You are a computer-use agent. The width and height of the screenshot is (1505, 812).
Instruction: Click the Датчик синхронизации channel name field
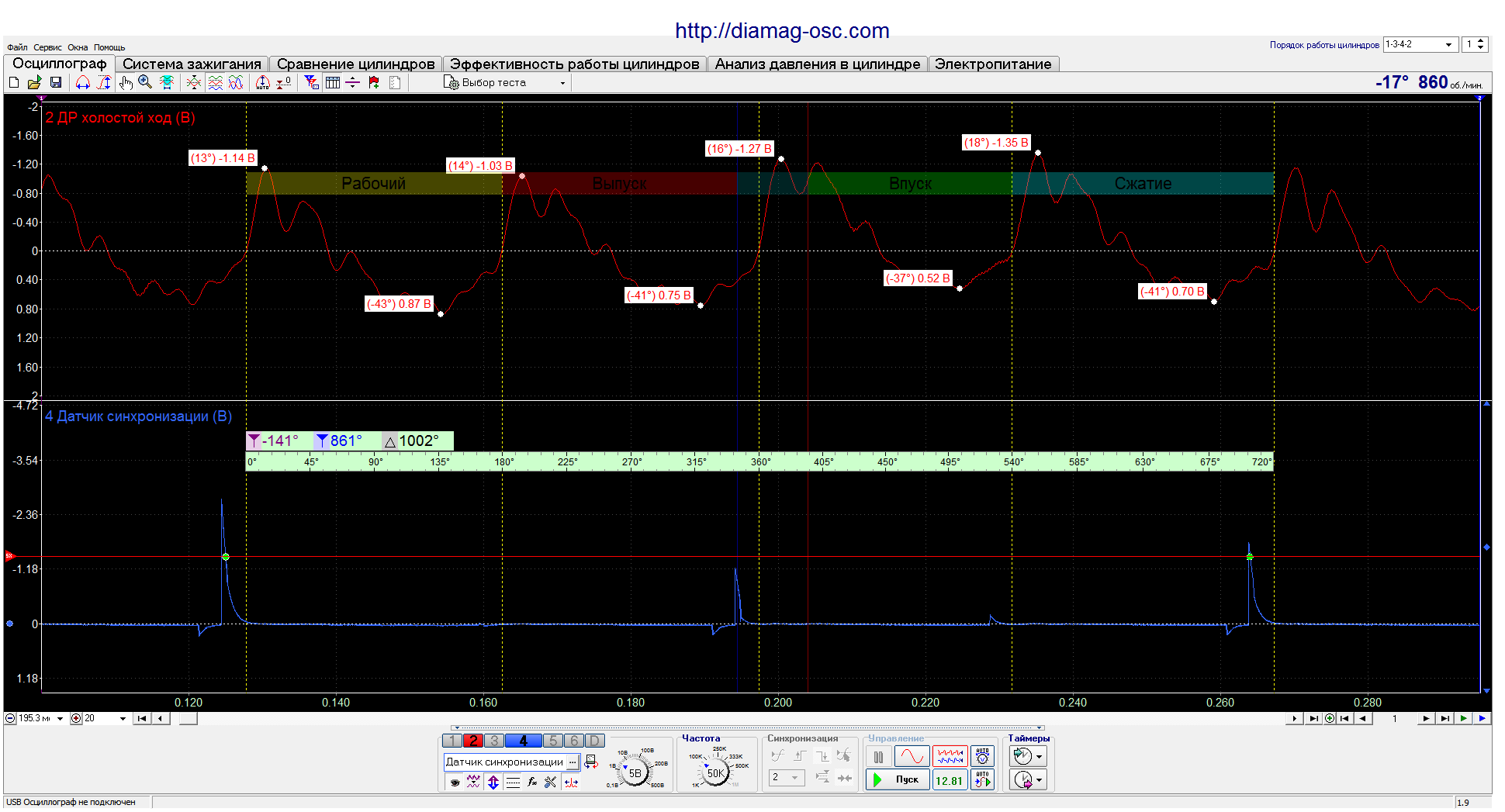click(x=505, y=762)
